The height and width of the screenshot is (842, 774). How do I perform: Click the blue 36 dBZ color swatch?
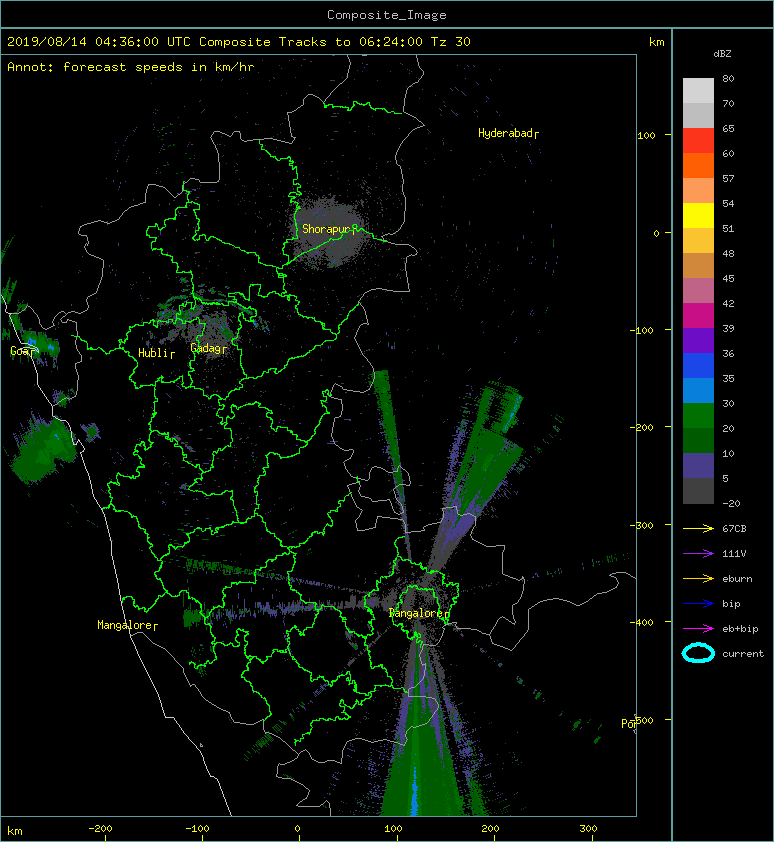point(698,365)
